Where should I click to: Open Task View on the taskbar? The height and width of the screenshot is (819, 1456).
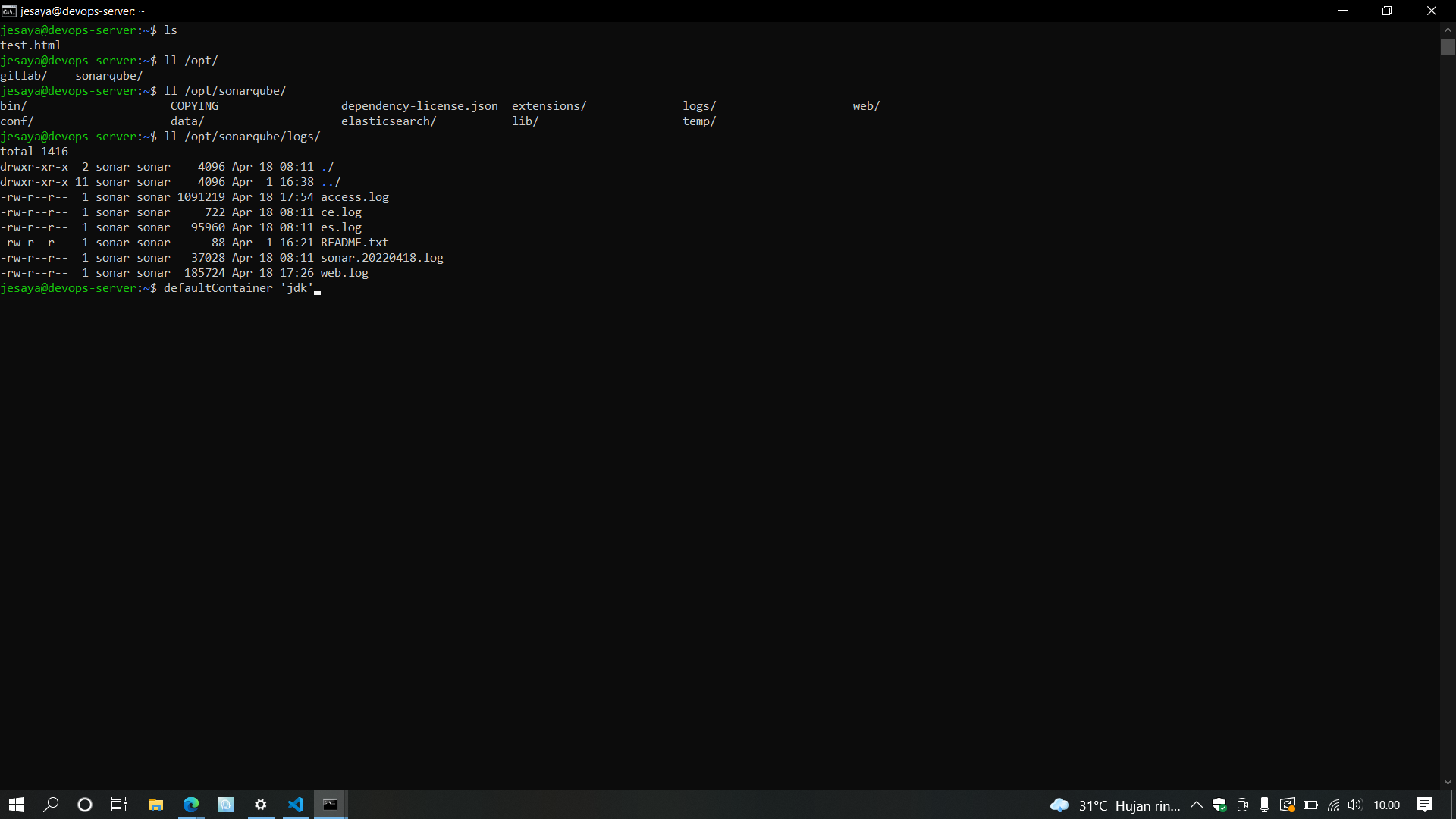pyautogui.click(x=119, y=805)
